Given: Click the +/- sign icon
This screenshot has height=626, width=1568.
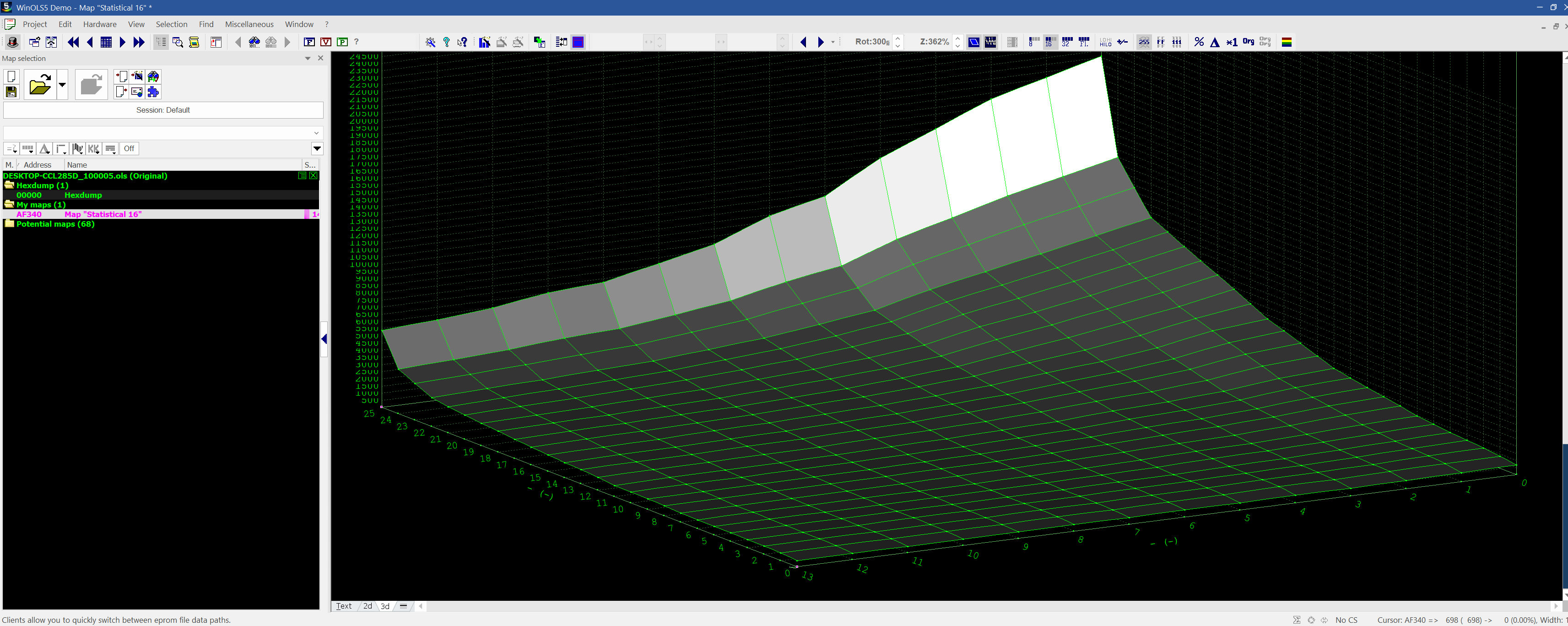Looking at the screenshot, I should (1122, 42).
